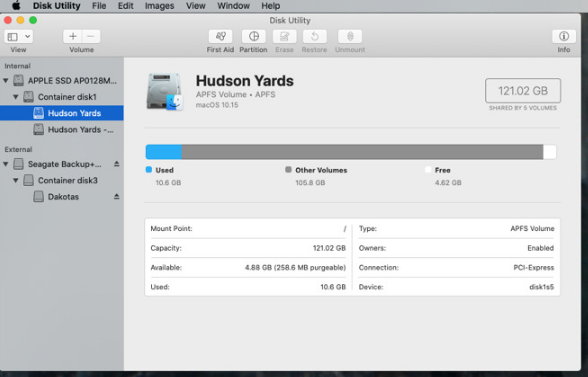Open the Info inspector button

point(564,36)
